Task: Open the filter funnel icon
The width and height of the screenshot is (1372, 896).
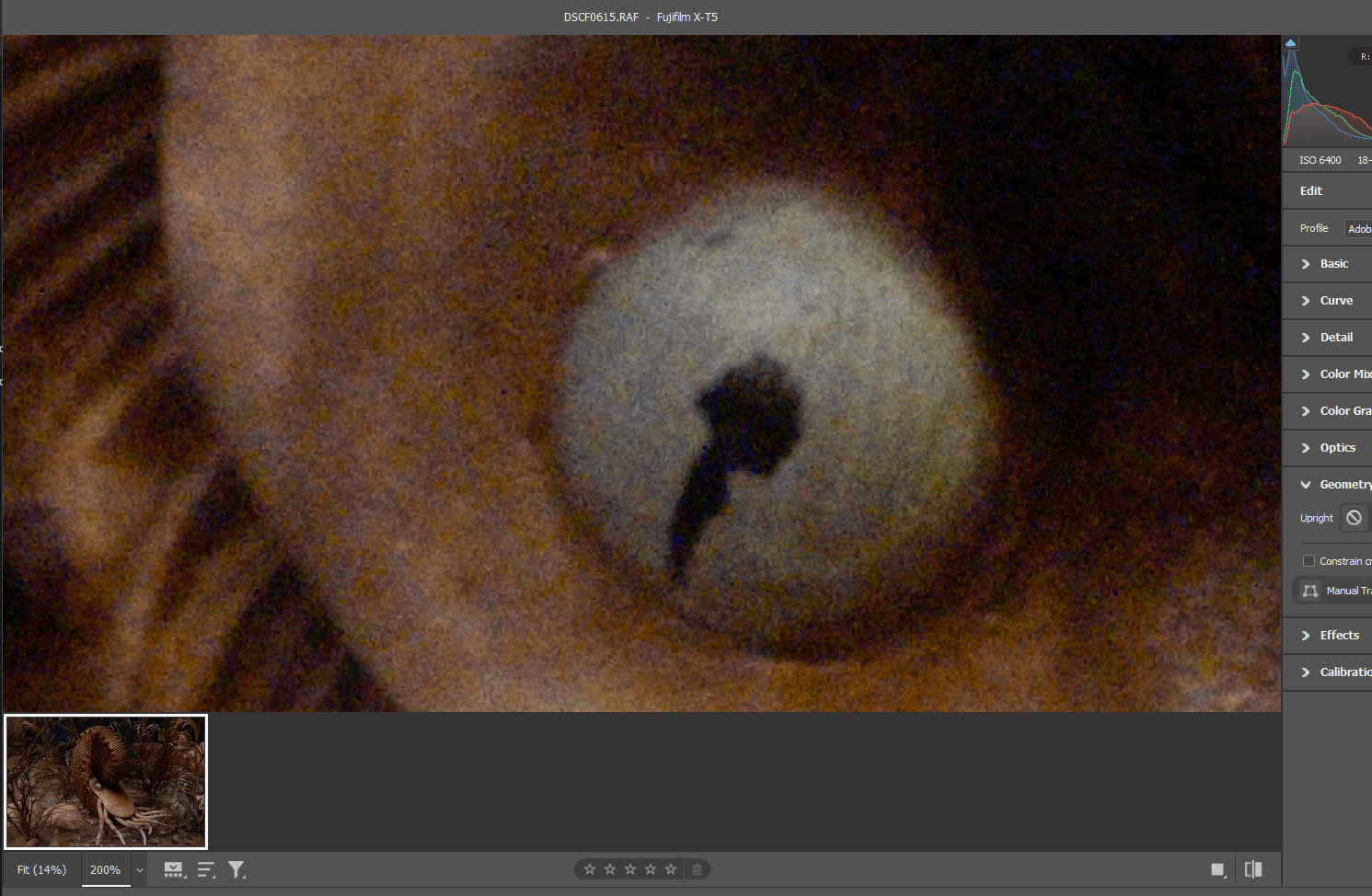Action: point(236,869)
